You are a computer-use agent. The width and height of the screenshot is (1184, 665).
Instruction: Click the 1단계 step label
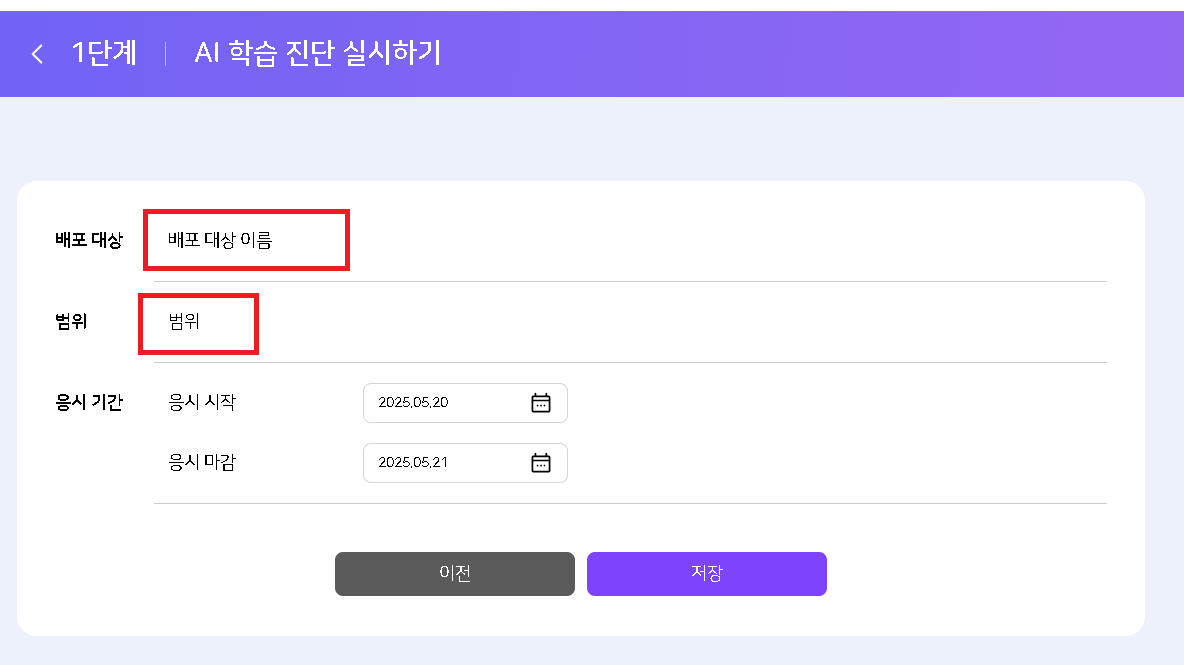104,54
